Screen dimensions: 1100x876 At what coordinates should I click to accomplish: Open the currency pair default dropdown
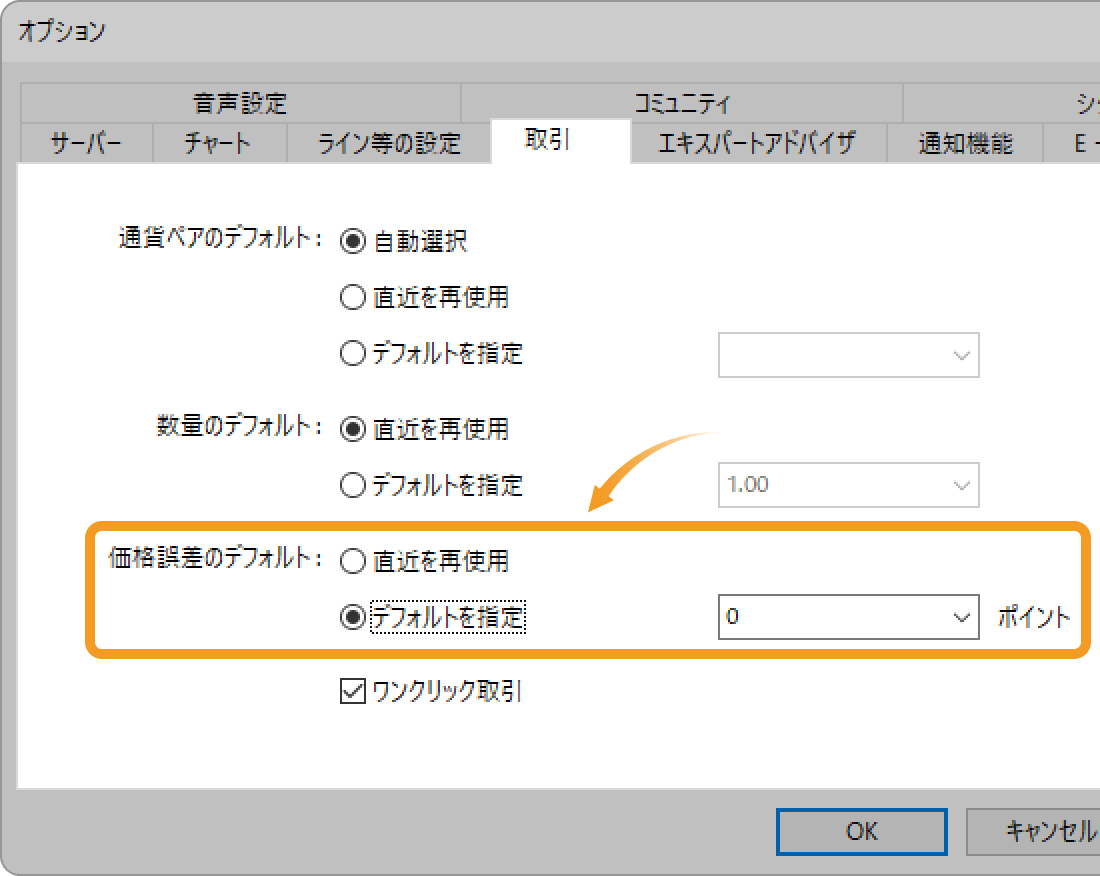coord(848,355)
